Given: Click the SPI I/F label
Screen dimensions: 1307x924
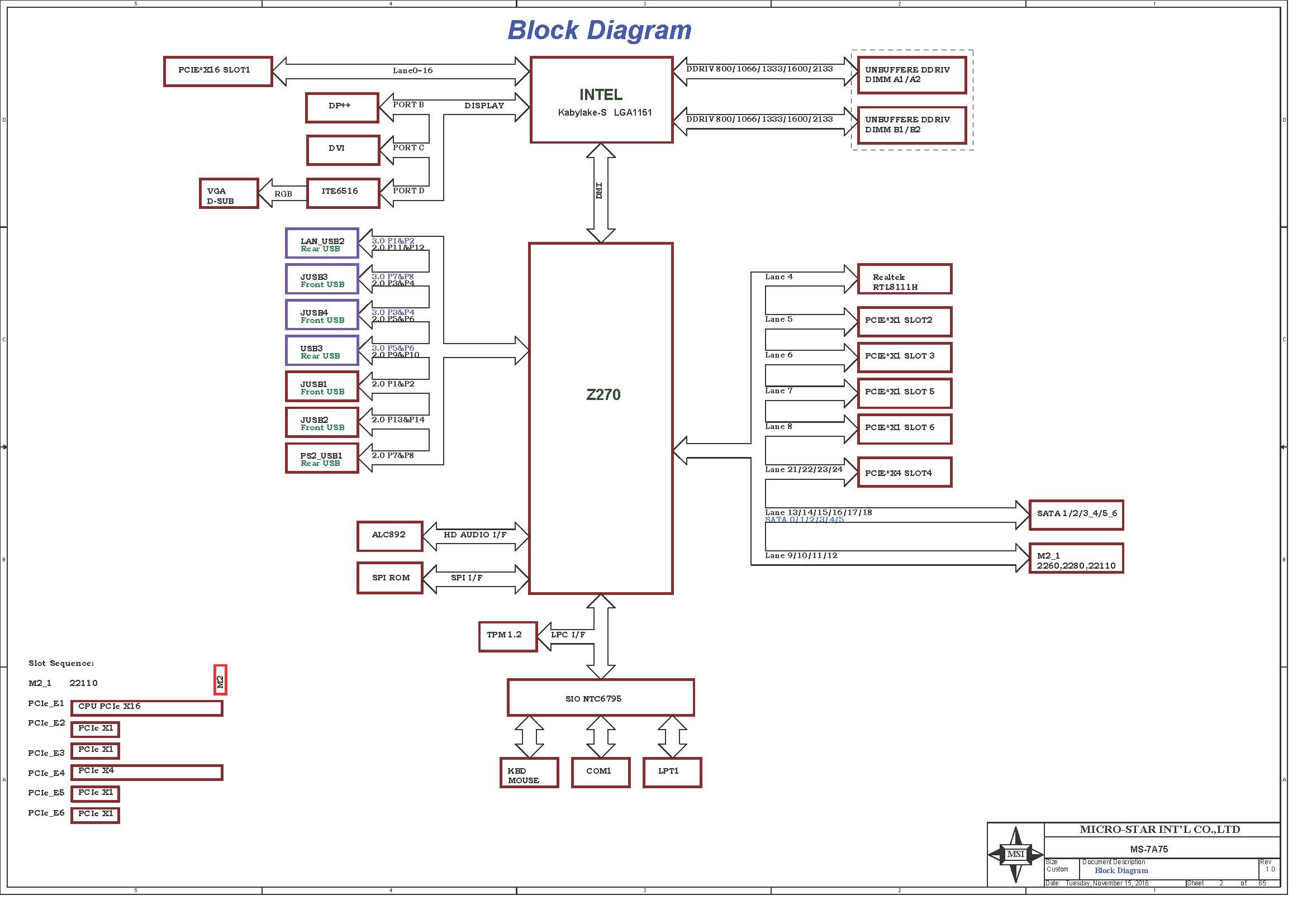Looking at the screenshot, I should [467, 578].
